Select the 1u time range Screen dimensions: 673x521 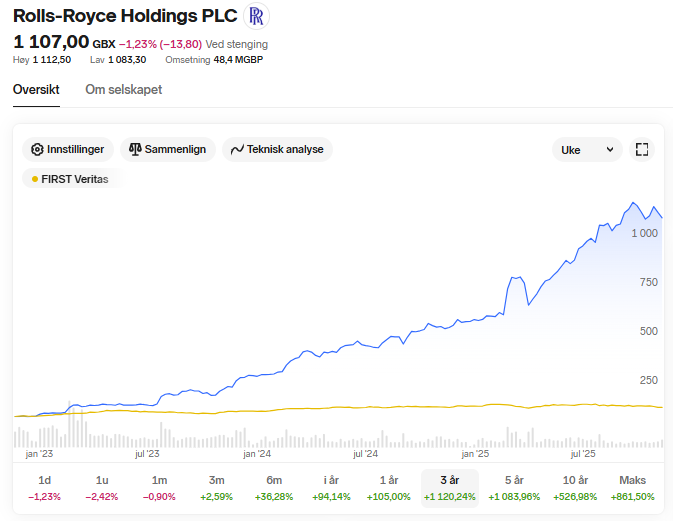tap(102, 487)
